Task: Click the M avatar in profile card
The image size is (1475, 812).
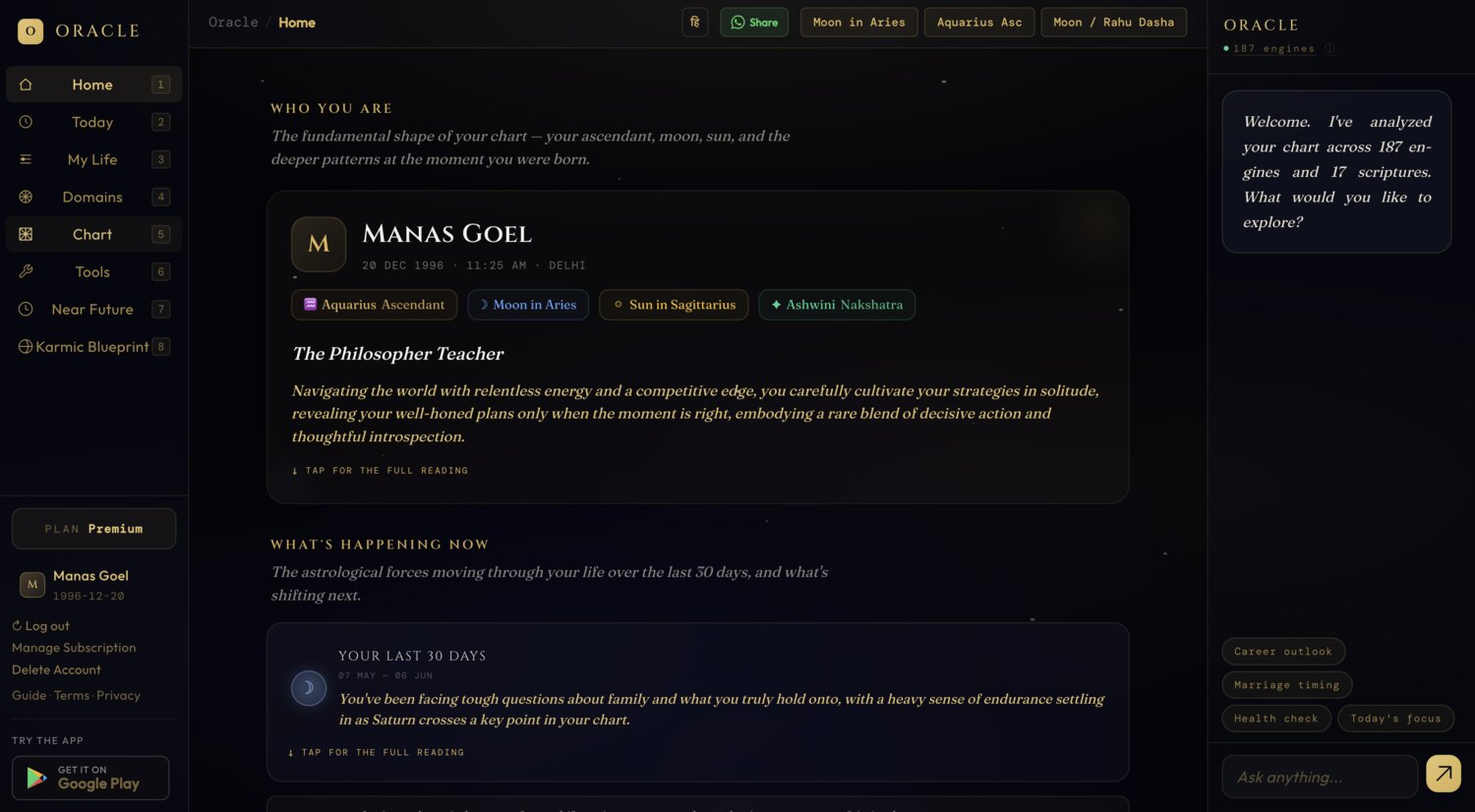Action: pyautogui.click(x=319, y=244)
